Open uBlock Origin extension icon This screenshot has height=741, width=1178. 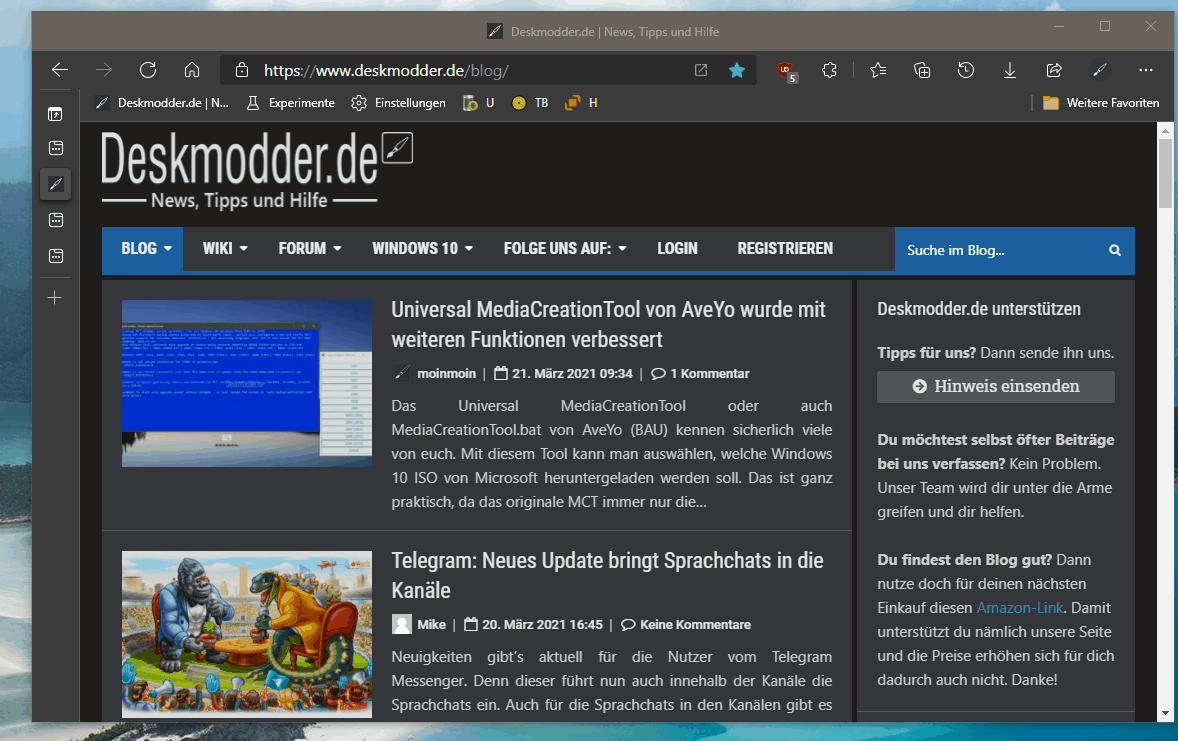click(786, 71)
